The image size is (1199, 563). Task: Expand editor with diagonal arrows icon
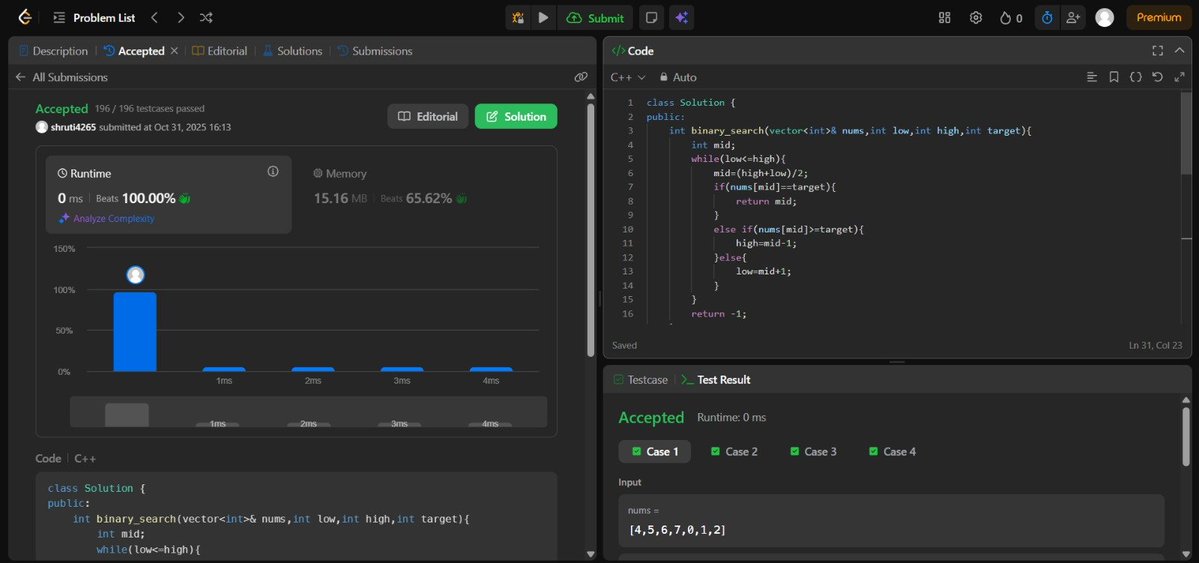tap(1179, 77)
